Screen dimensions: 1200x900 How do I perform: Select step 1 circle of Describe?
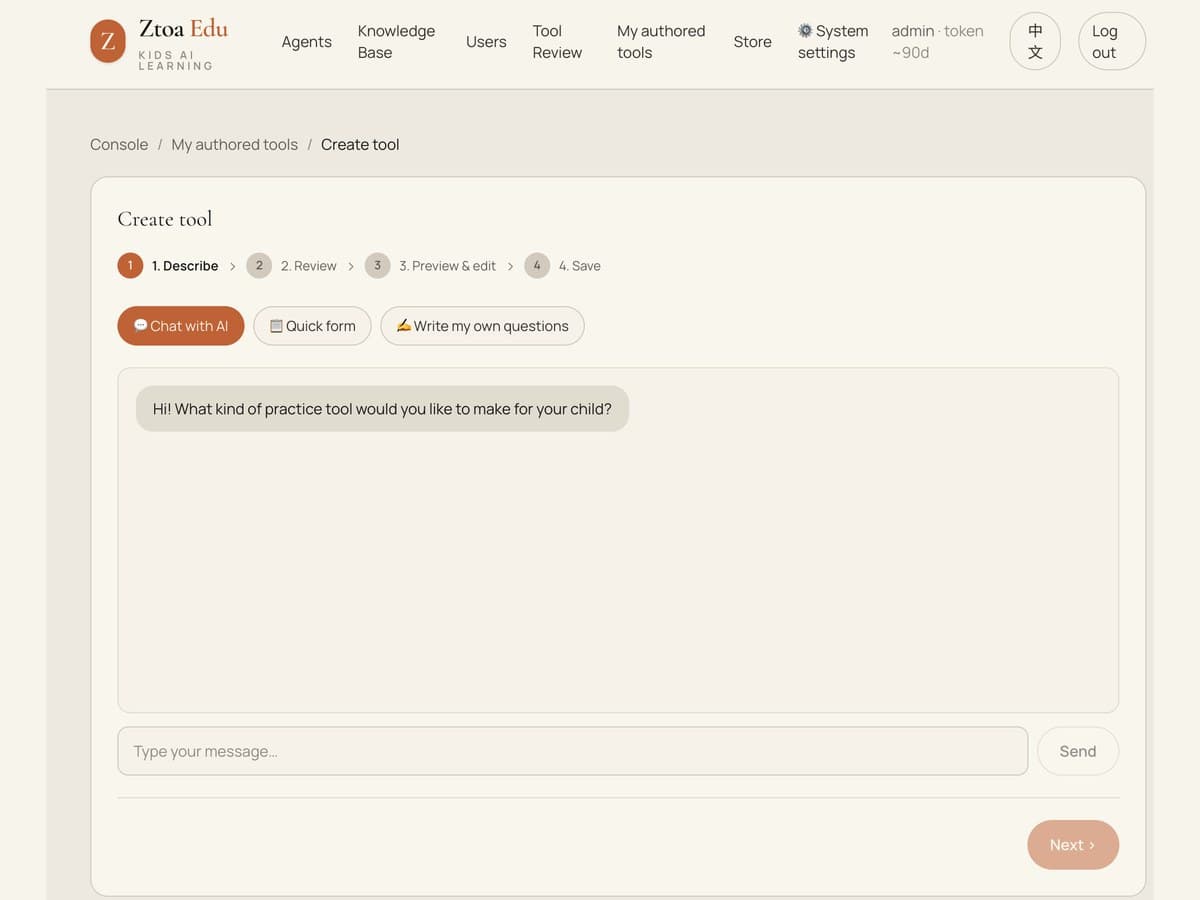130,265
